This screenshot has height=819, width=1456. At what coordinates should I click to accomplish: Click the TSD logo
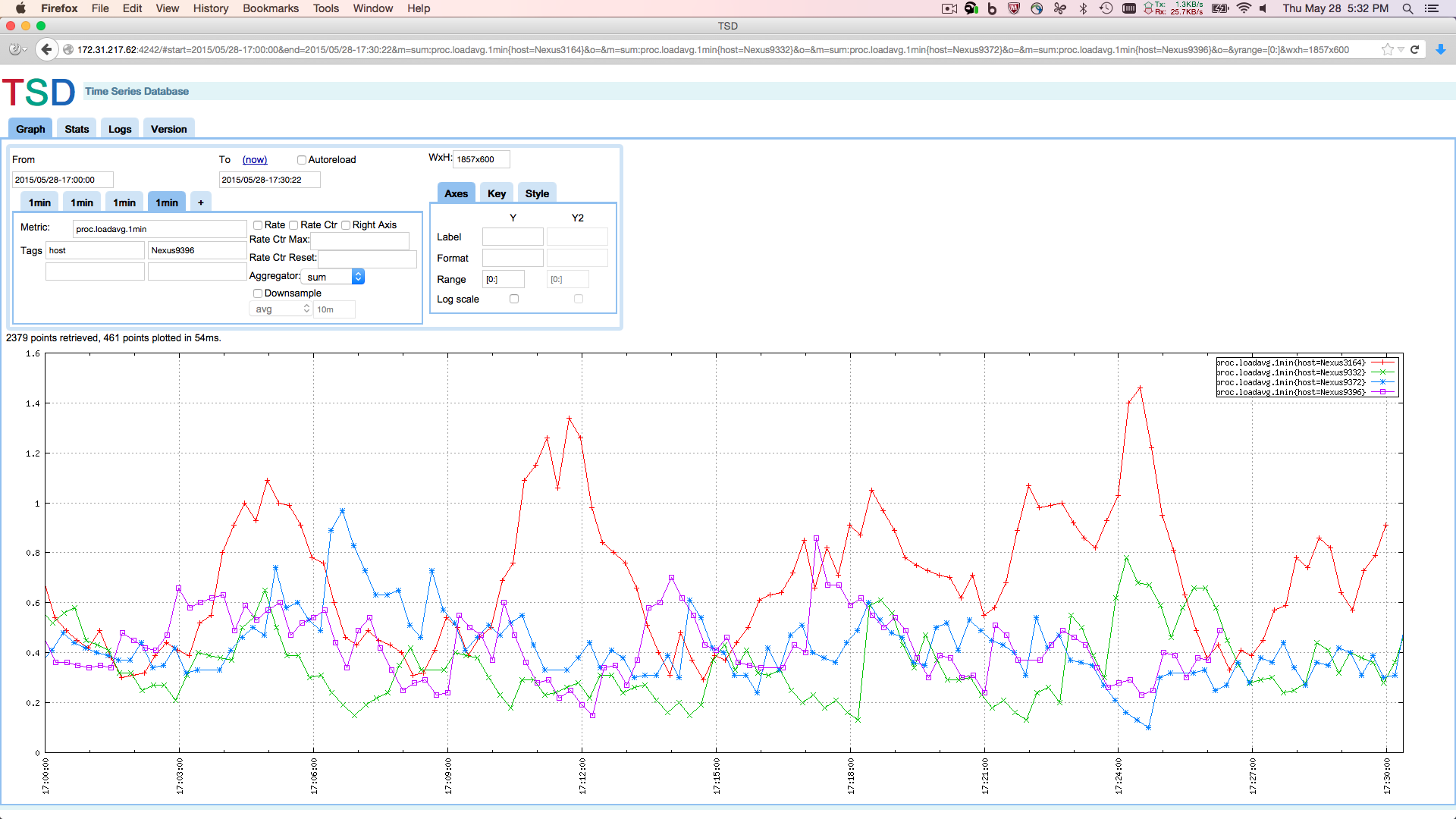tap(38, 92)
